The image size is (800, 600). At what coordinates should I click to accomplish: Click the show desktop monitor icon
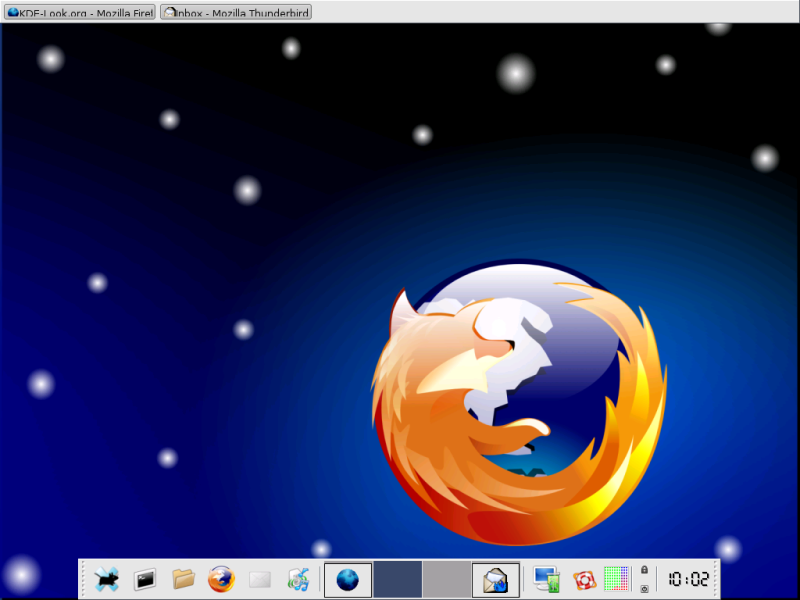pos(546,580)
